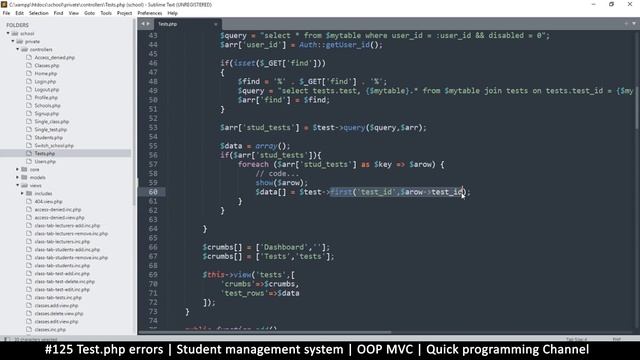Open Users.php in sidebar
Screen dimensions: 640x360
point(45,162)
